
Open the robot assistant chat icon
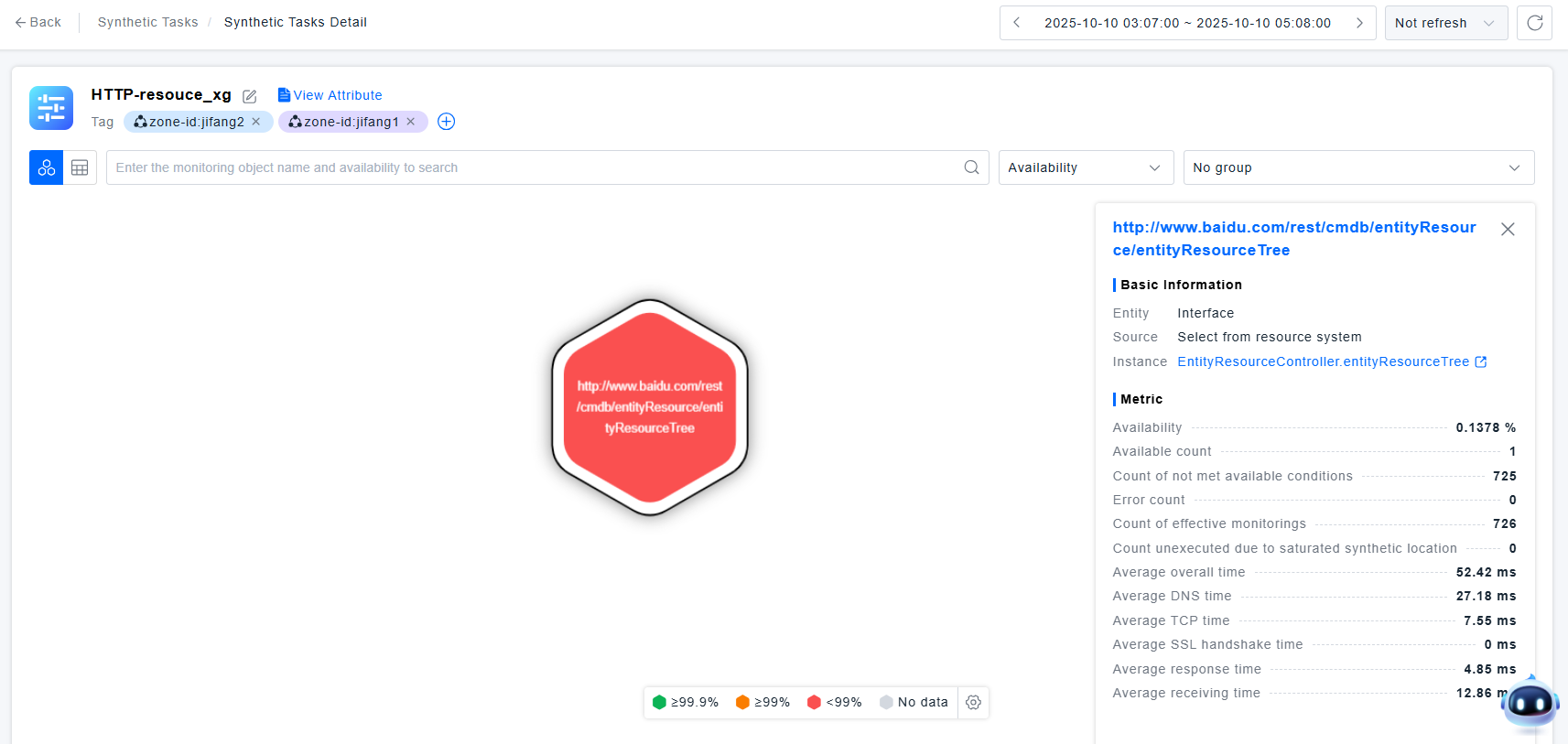tap(1530, 704)
